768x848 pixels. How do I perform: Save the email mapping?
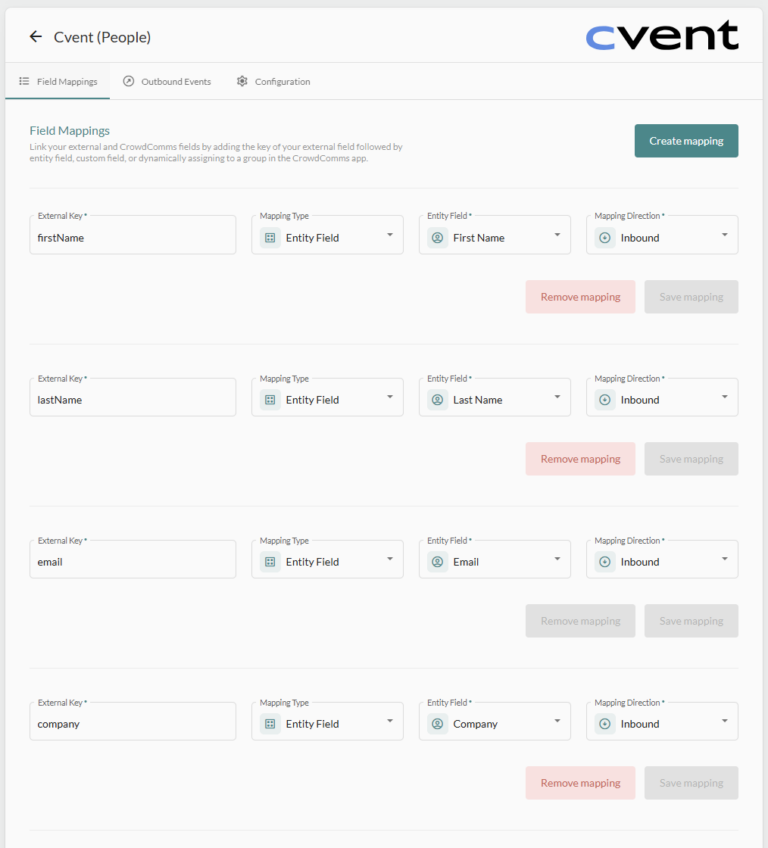[691, 620]
